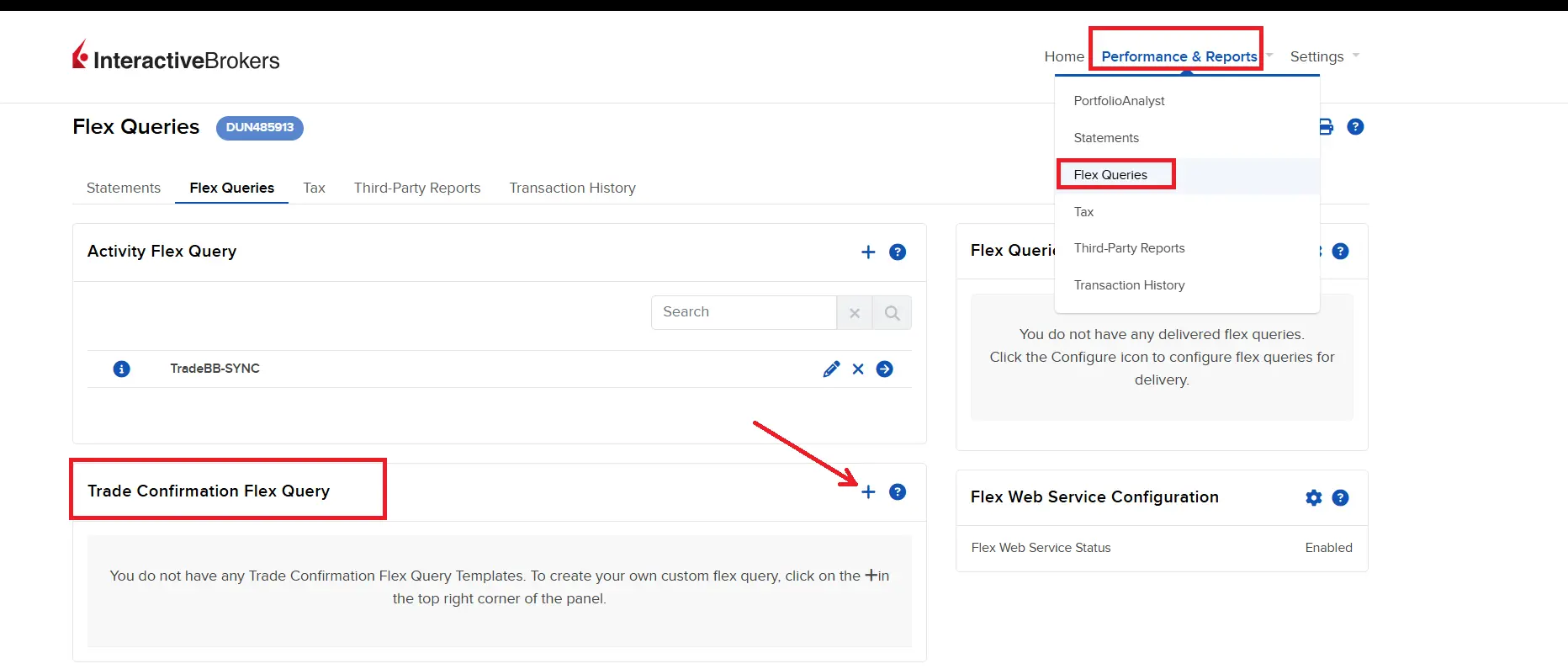Image resolution: width=1568 pixels, height=669 pixels.
Task: Create a new Trade Confirmation Flex Query
Action: (x=868, y=492)
